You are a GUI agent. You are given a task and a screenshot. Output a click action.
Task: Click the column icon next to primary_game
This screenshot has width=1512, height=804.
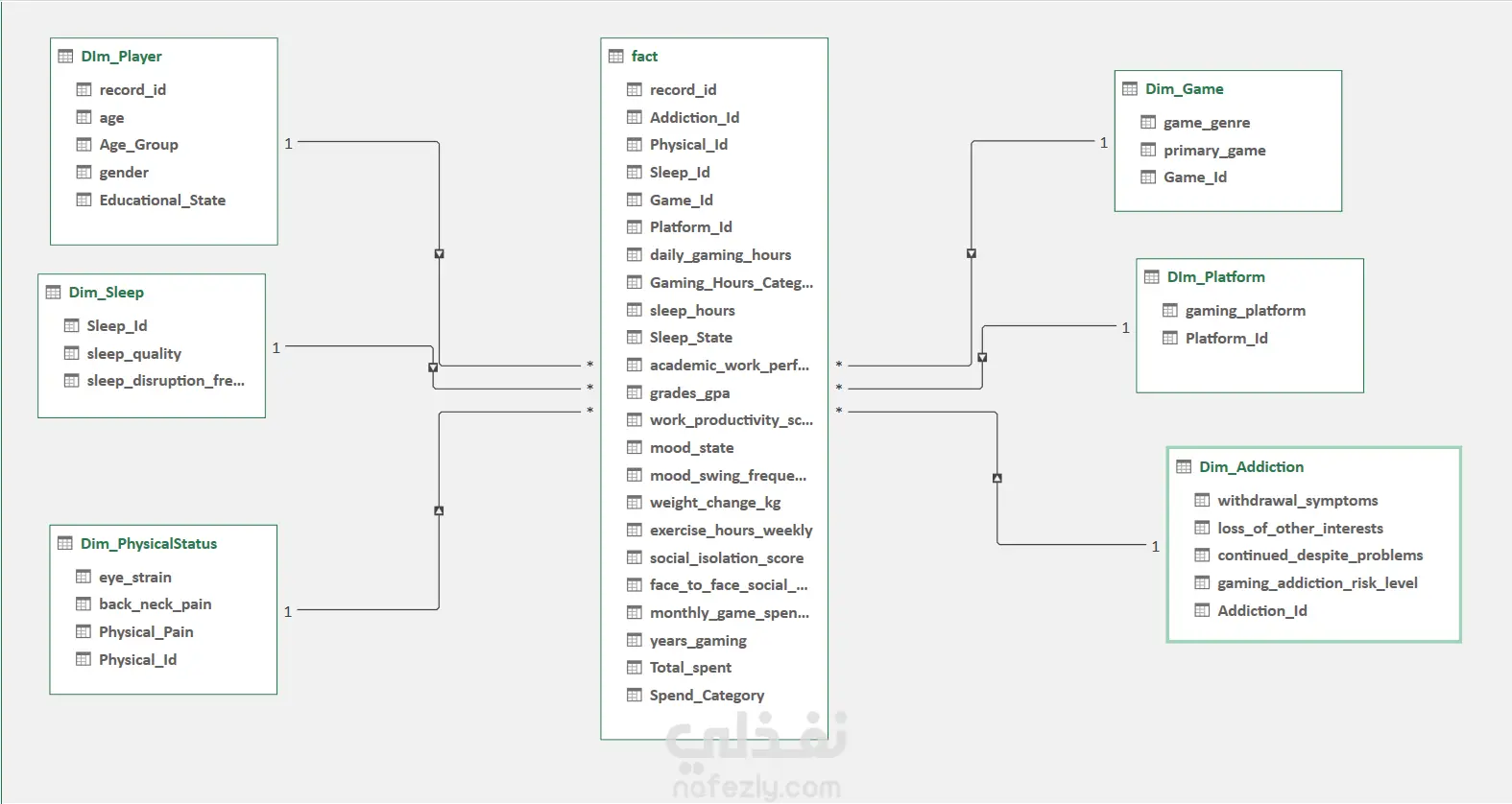(x=1148, y=151)
